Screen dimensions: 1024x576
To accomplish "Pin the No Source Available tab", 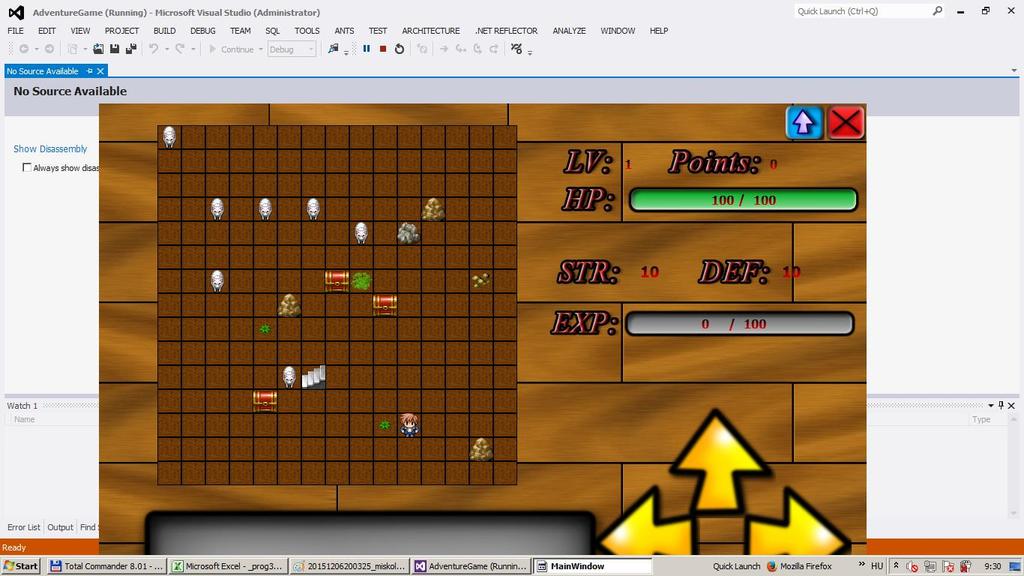I will tap(89, 71).
